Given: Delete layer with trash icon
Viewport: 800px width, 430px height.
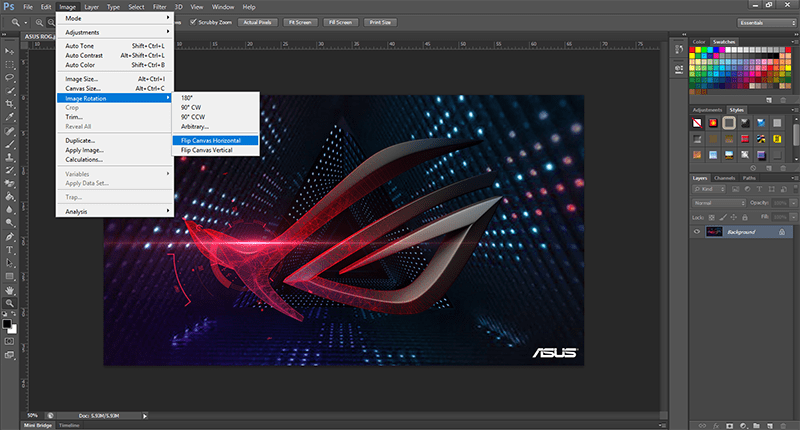Looking at the screenshot, I should (x=783, y=425).
